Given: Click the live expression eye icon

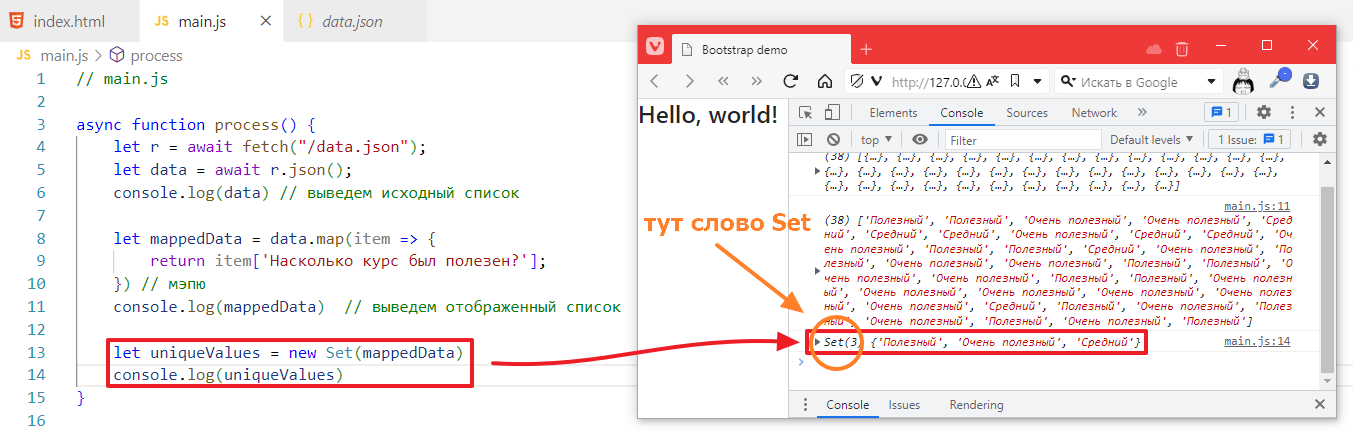Looking at the screenshot, I should click(x=920, y=140).
